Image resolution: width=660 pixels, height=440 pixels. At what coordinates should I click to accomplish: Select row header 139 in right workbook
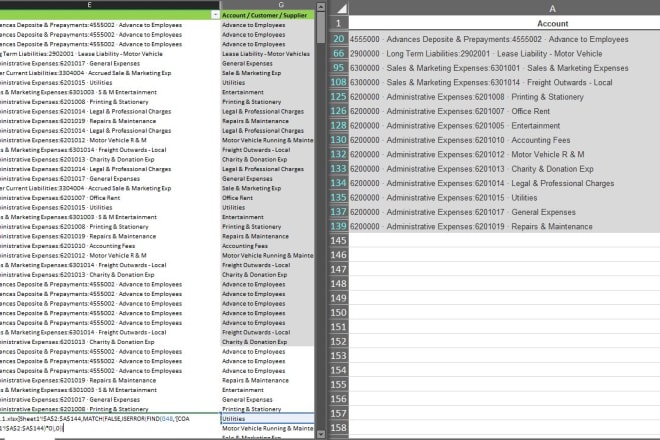(338, 226)
